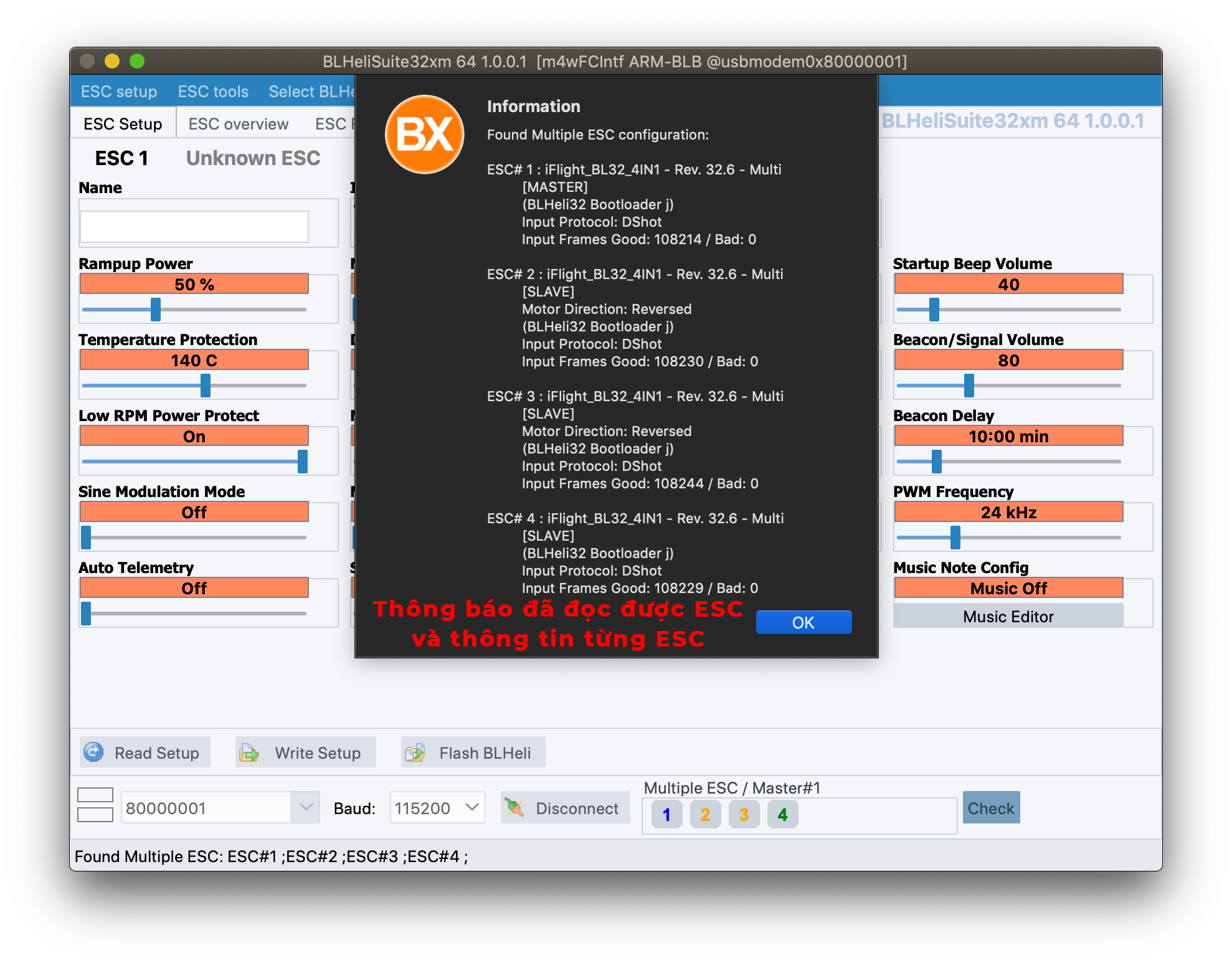Click the Music Off value bar
Viewport: 1232px width, 963px height.
(1008, 588)
